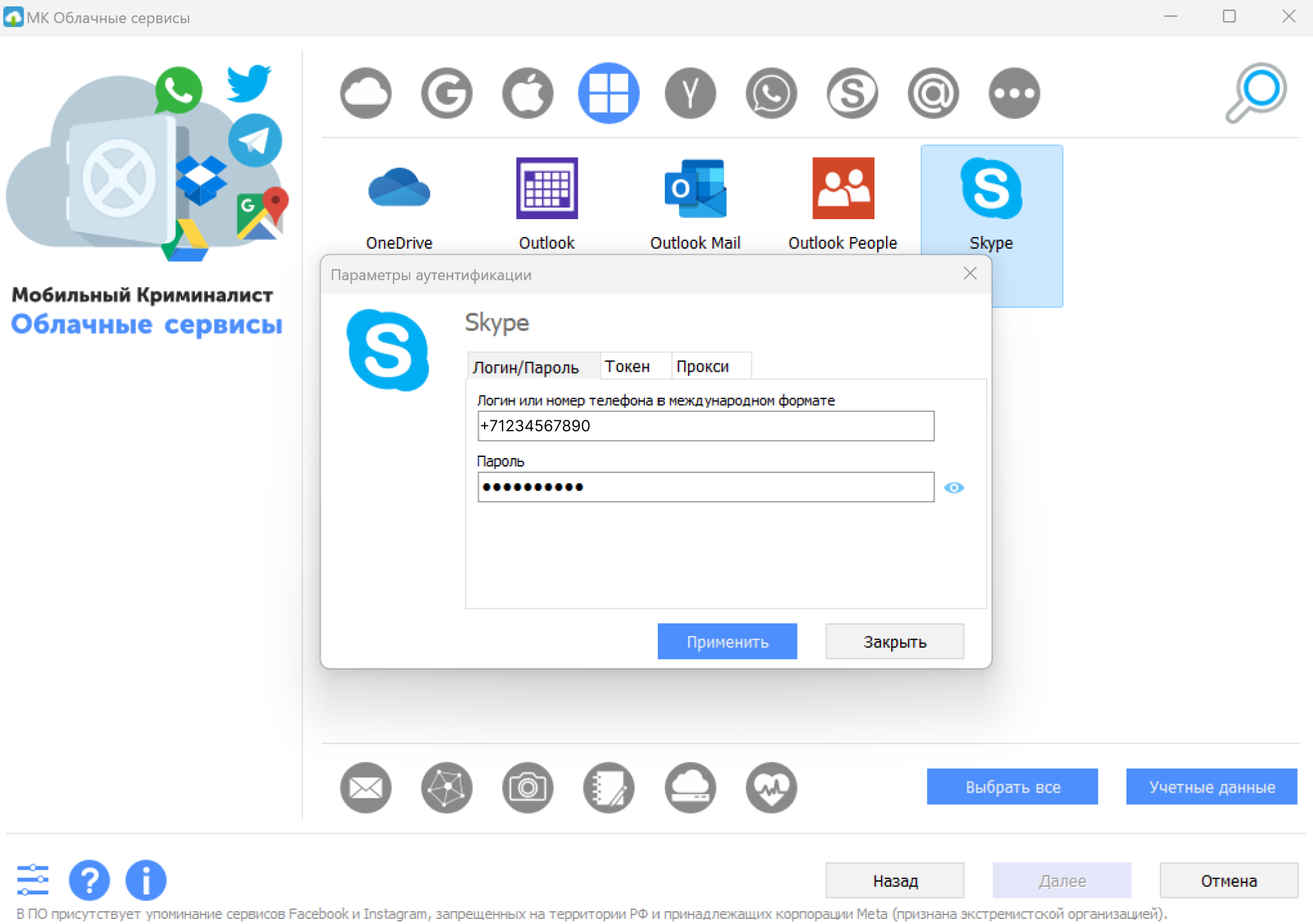Viewport: 1313px width, 924px height.
Task: Show password with the eye icon
Action: (954, 488)
